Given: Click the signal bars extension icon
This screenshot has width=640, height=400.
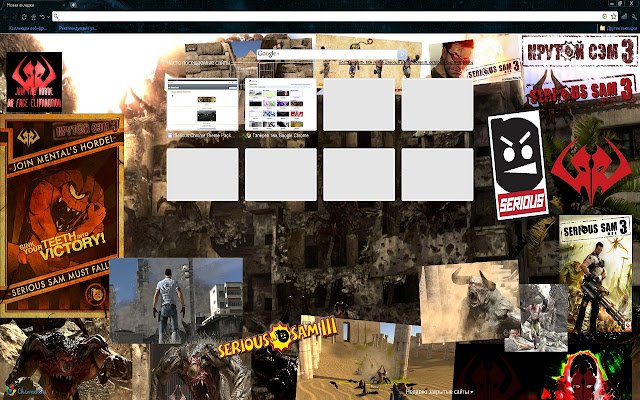Looking at the screenshot, I should (624, 16).
